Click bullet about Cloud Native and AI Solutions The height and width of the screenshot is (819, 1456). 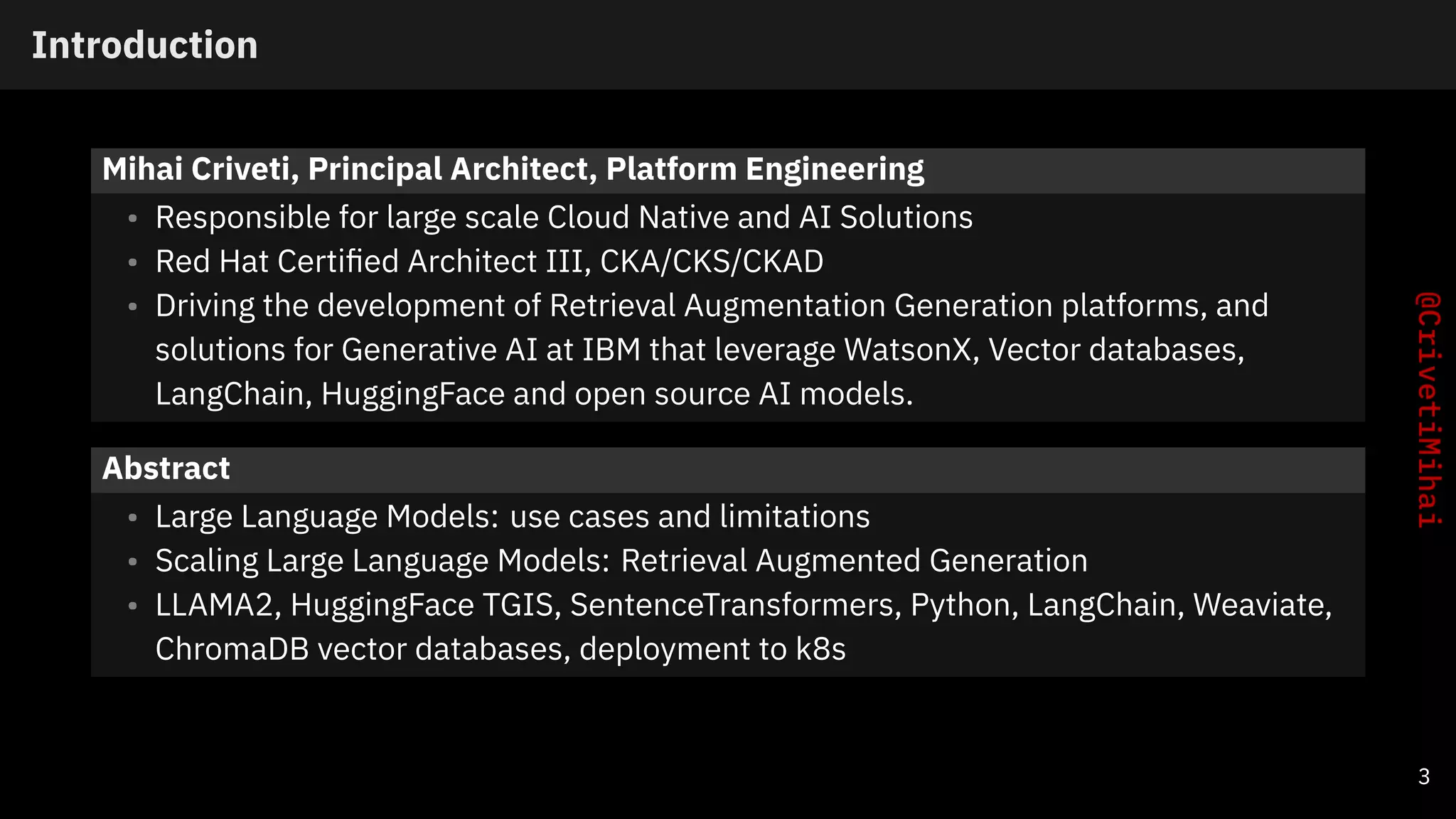(564, 218)
